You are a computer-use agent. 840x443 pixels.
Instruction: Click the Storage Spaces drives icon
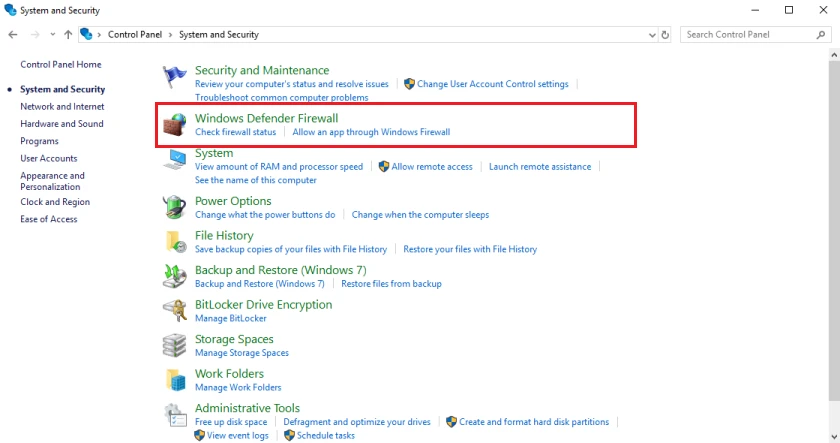(175, 345)
